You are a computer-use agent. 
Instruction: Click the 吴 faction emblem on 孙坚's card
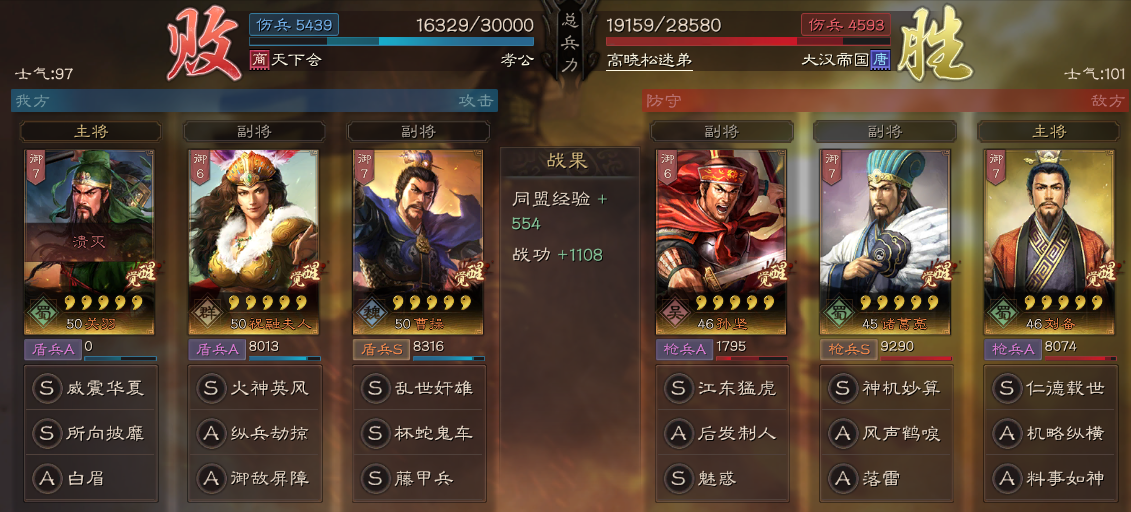pyautogui.click(x=672, y=315)
